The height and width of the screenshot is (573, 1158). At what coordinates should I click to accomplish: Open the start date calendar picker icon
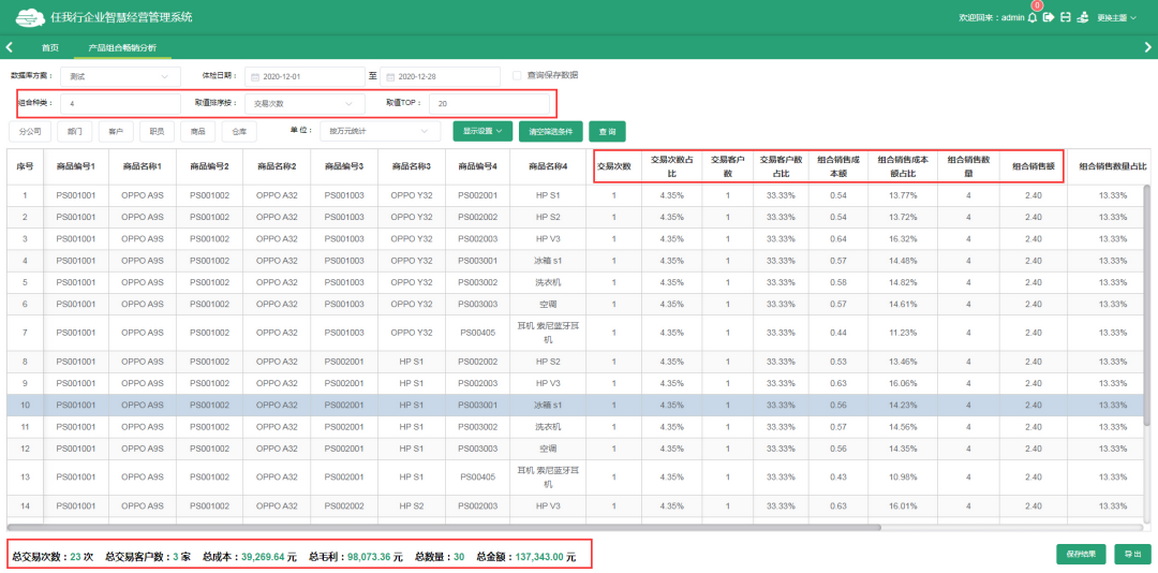pos(255,77)
